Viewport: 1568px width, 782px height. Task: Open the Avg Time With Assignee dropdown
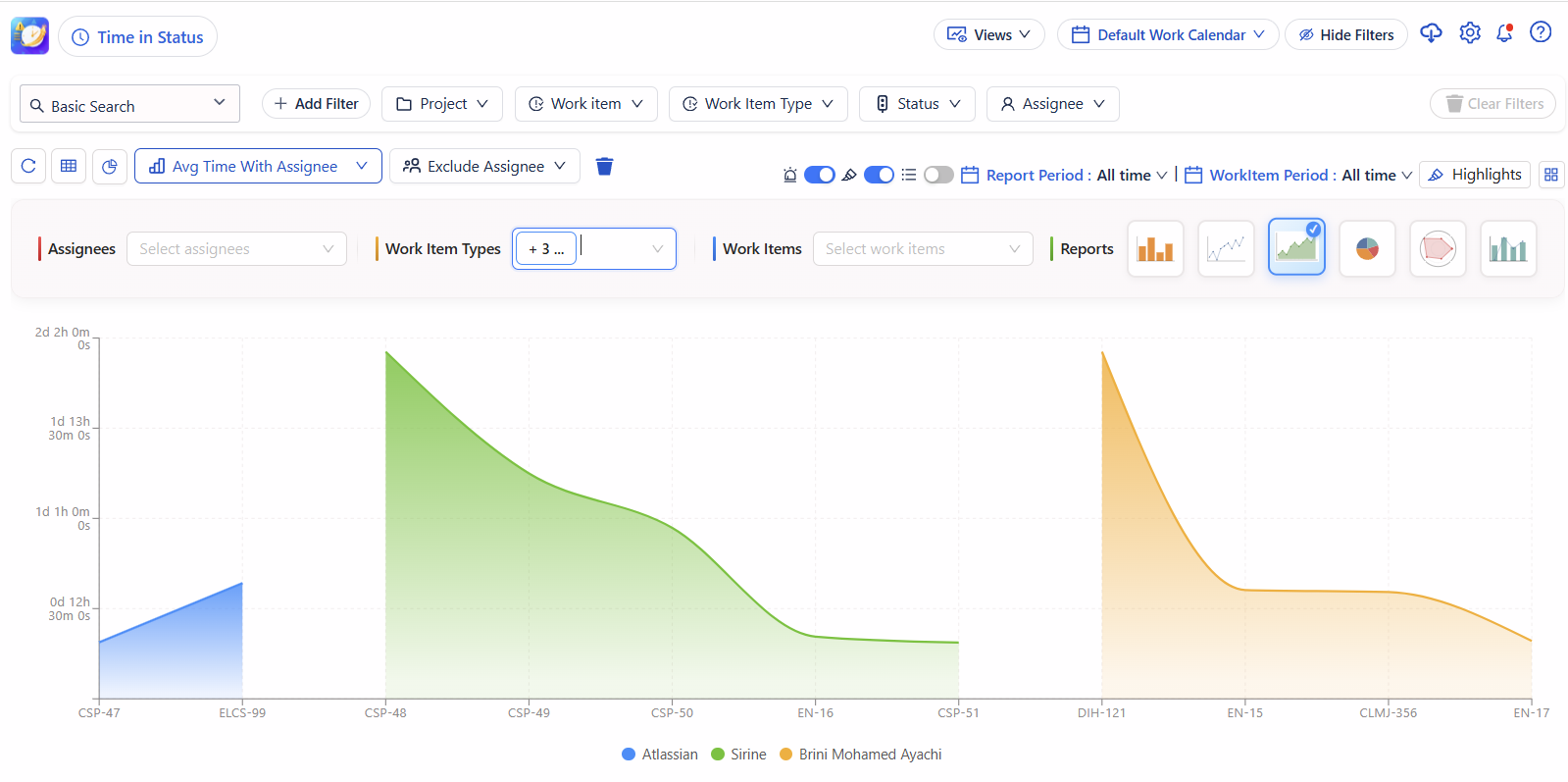(x=258, y=167)
